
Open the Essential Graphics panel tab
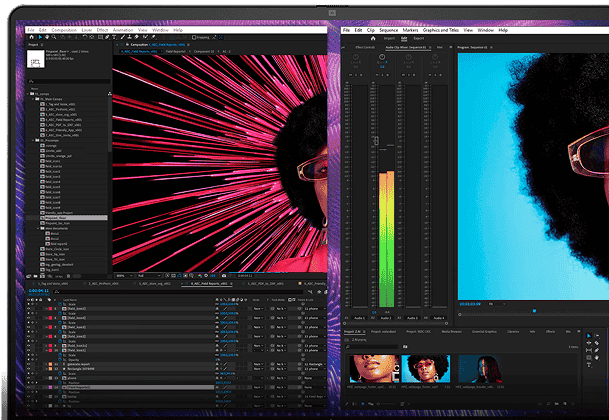pyautogui.click(x=484, y=331)
